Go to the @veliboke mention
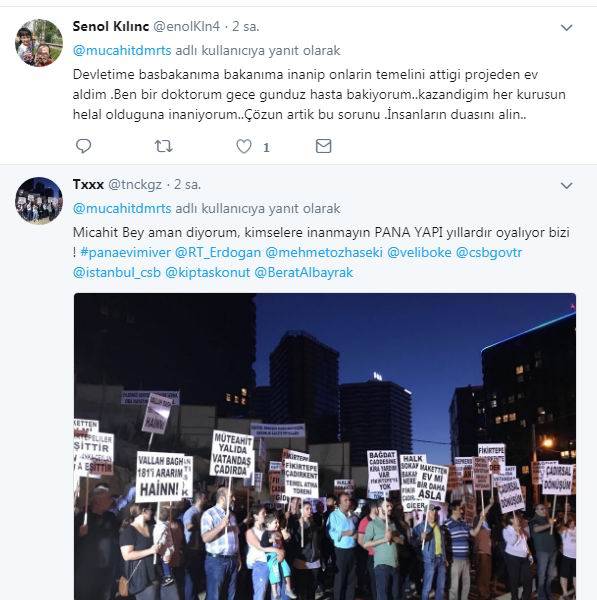The width and height of the screenshot is (597, 600). coord(419,253)
